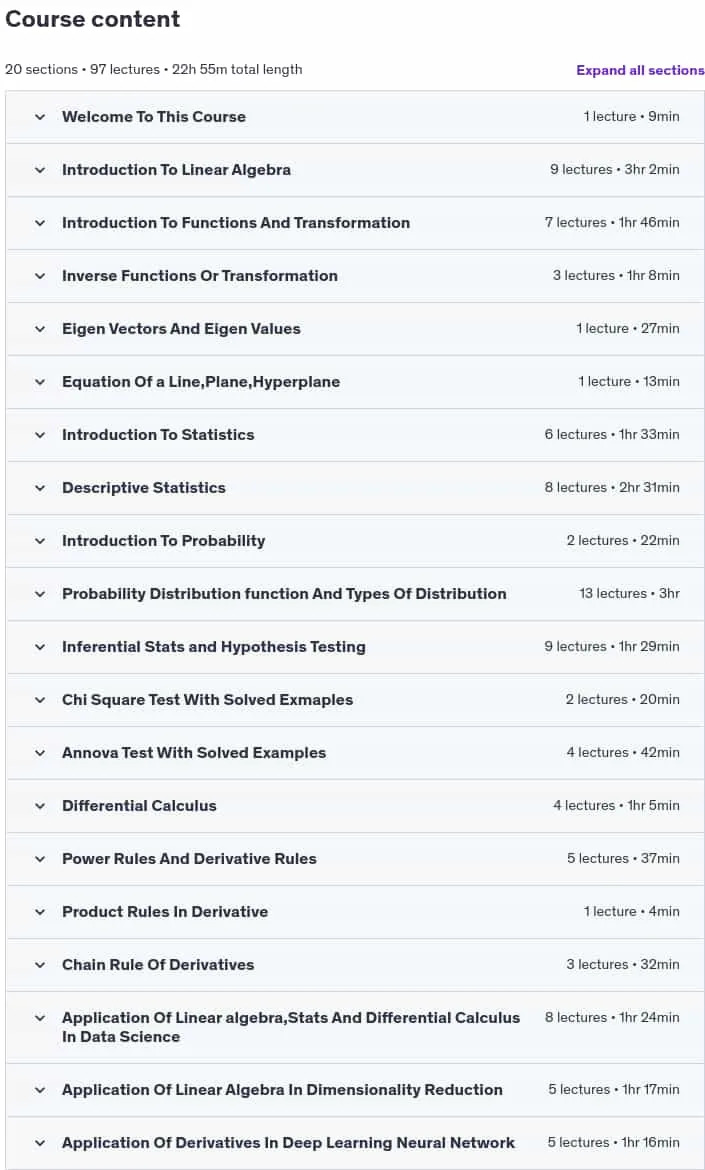
Task: Toggle the Introduction To Probability chevron
Action: 40,541
